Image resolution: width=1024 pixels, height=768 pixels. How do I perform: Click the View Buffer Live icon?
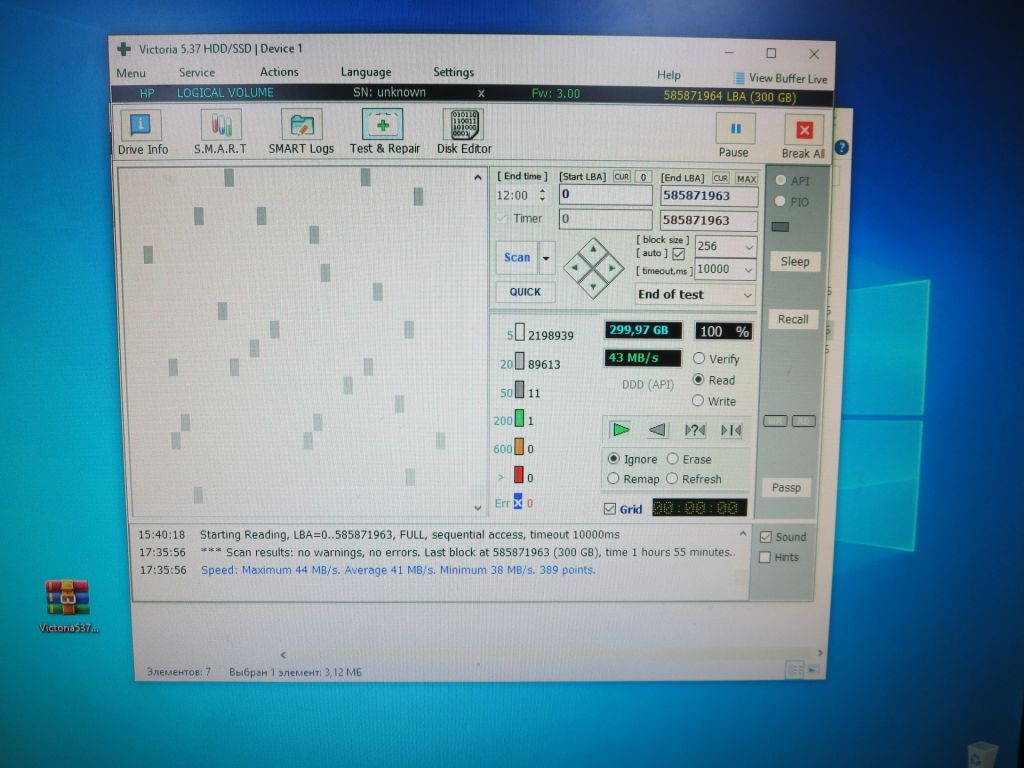739,78
